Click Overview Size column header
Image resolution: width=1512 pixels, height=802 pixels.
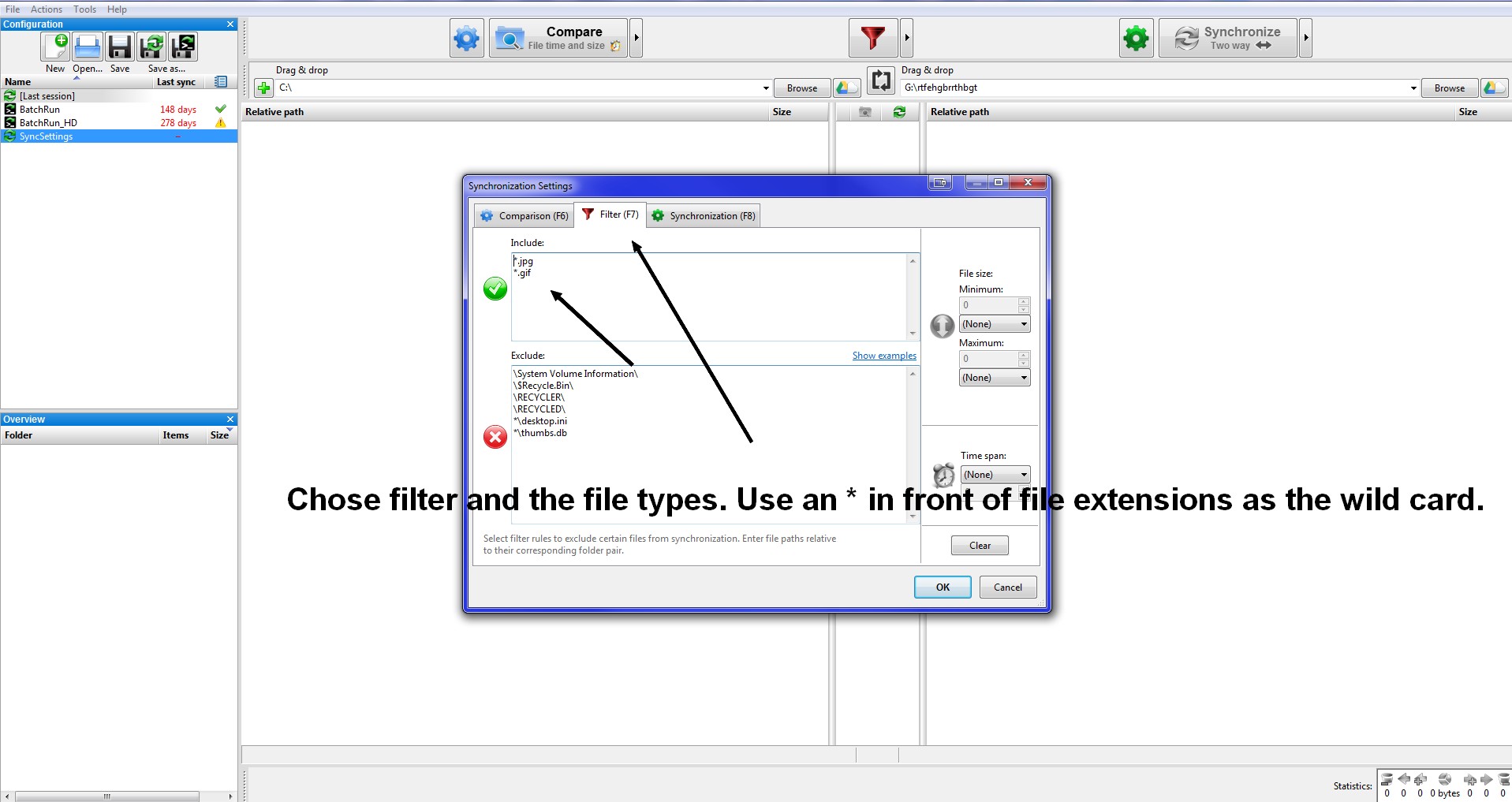pos(219,435)
